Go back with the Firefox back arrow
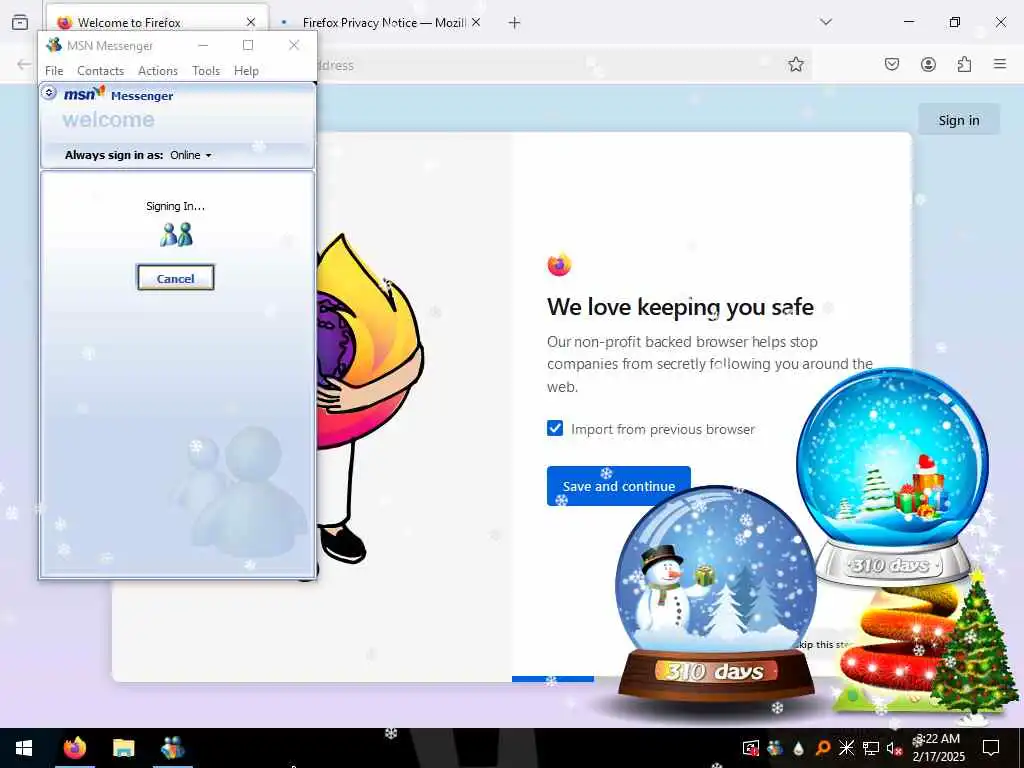 24,64
